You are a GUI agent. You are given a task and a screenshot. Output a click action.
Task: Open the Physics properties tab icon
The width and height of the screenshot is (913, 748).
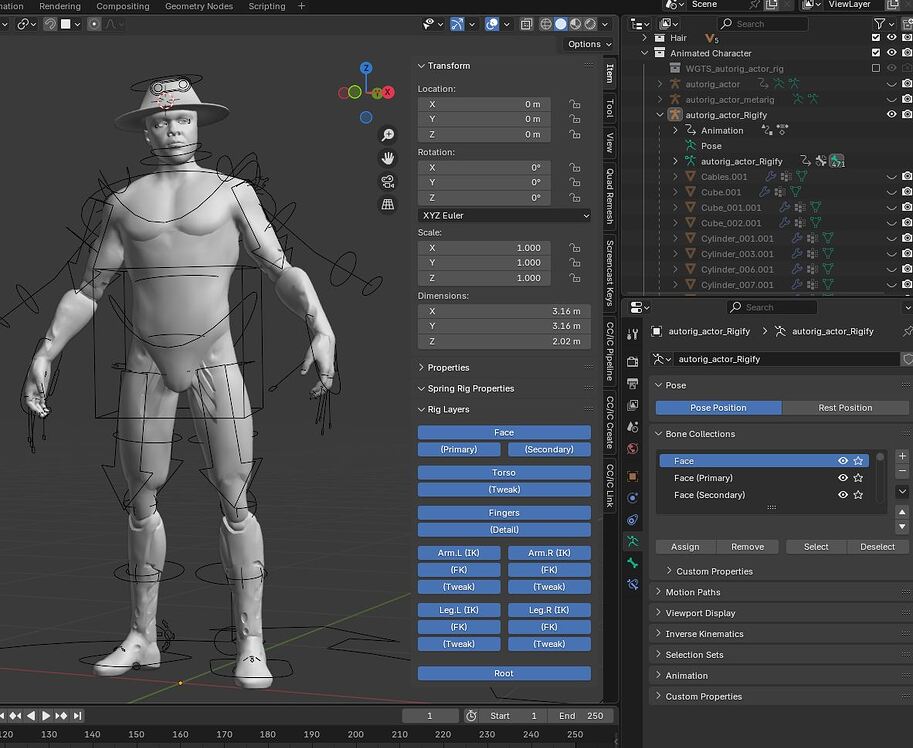[x=633, y=498]
